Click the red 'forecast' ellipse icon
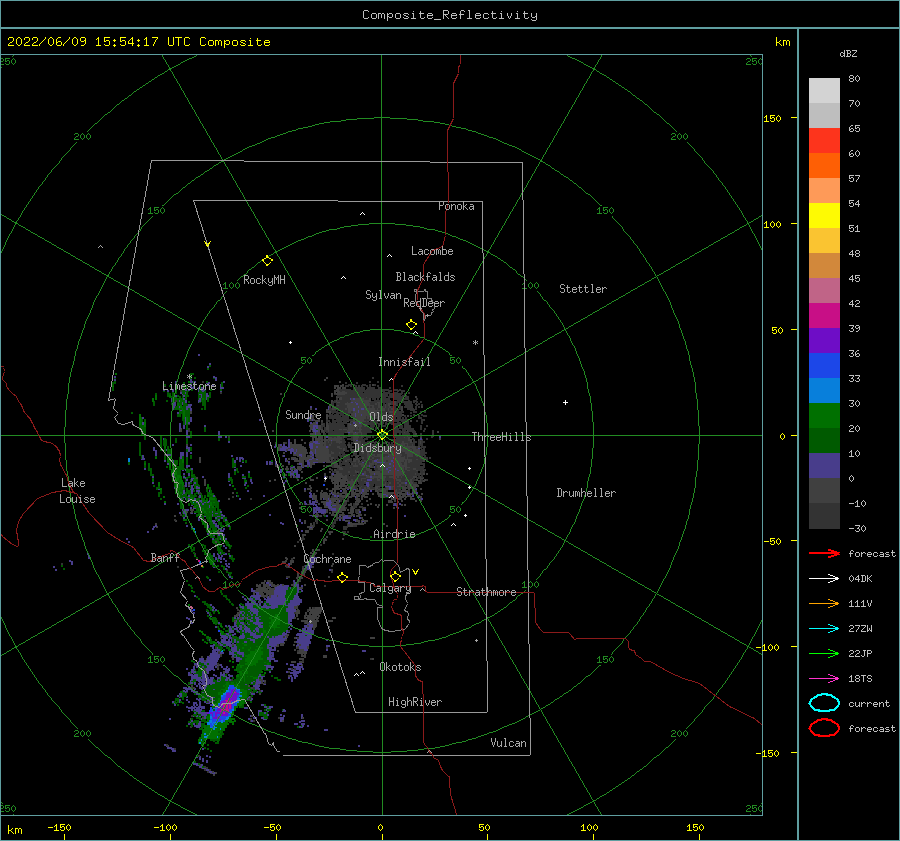 pyautogui.click(x=824, y=728)
